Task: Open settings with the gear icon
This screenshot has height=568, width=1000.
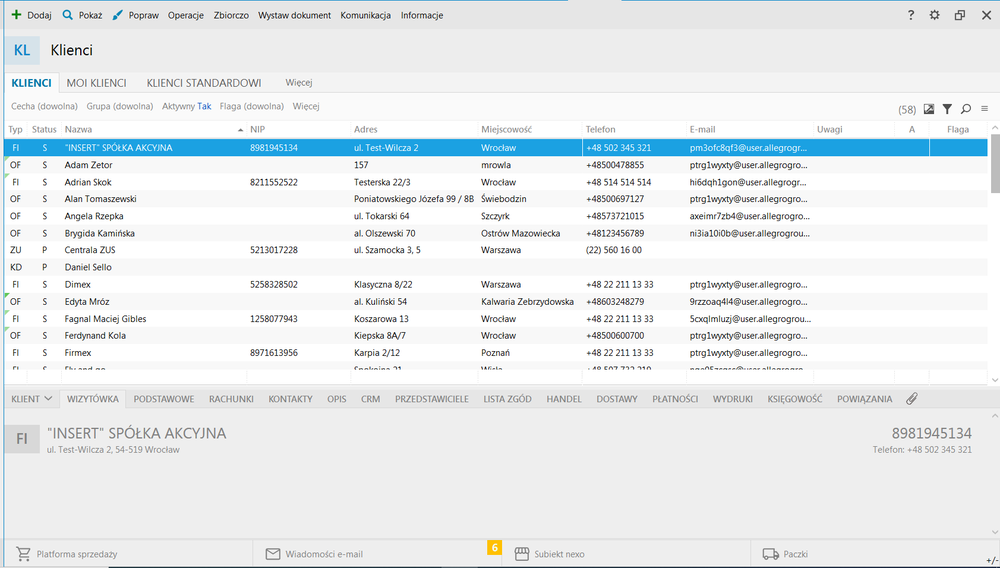Action: pos(935,15)
